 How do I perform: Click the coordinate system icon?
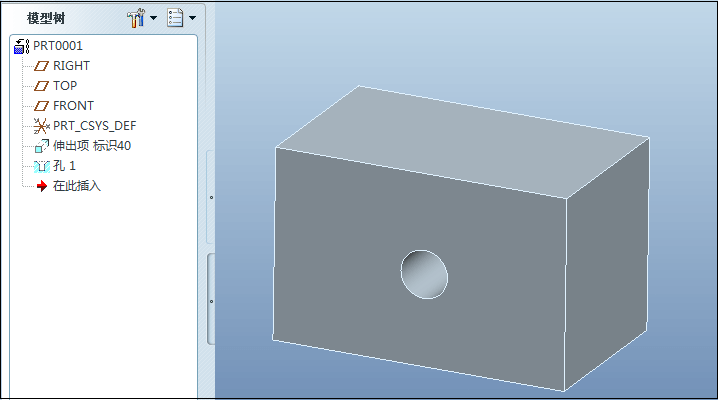pyautogui.click(x=41, y=126)
